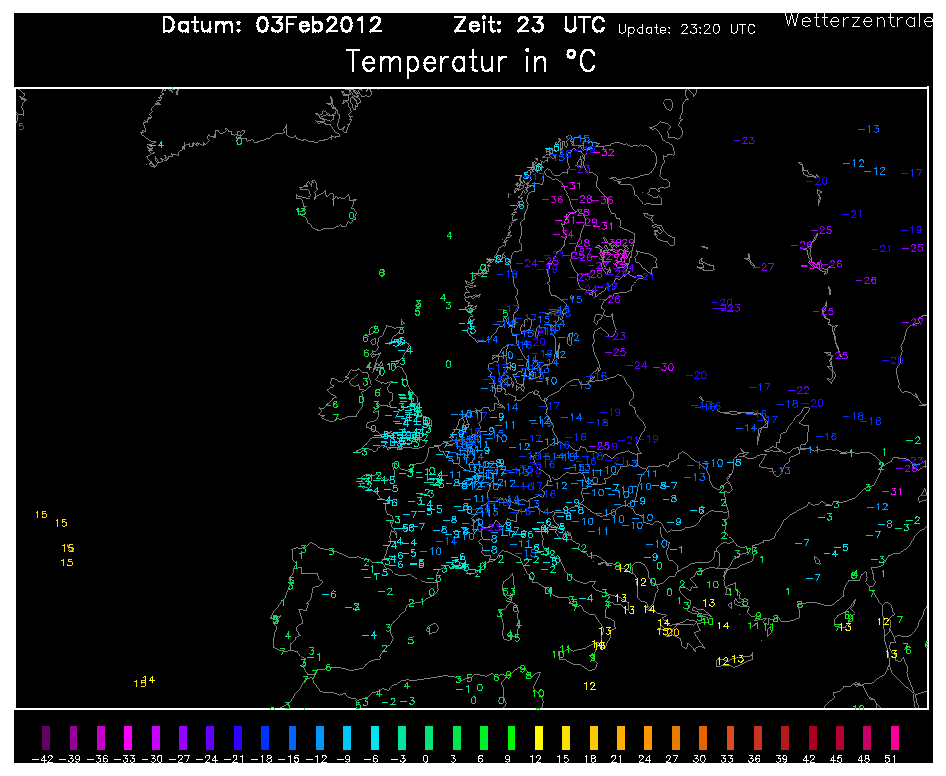Click the yellow 12 south of Italy
This screenshot has width=946, height=776.
(x=590, y=686)
